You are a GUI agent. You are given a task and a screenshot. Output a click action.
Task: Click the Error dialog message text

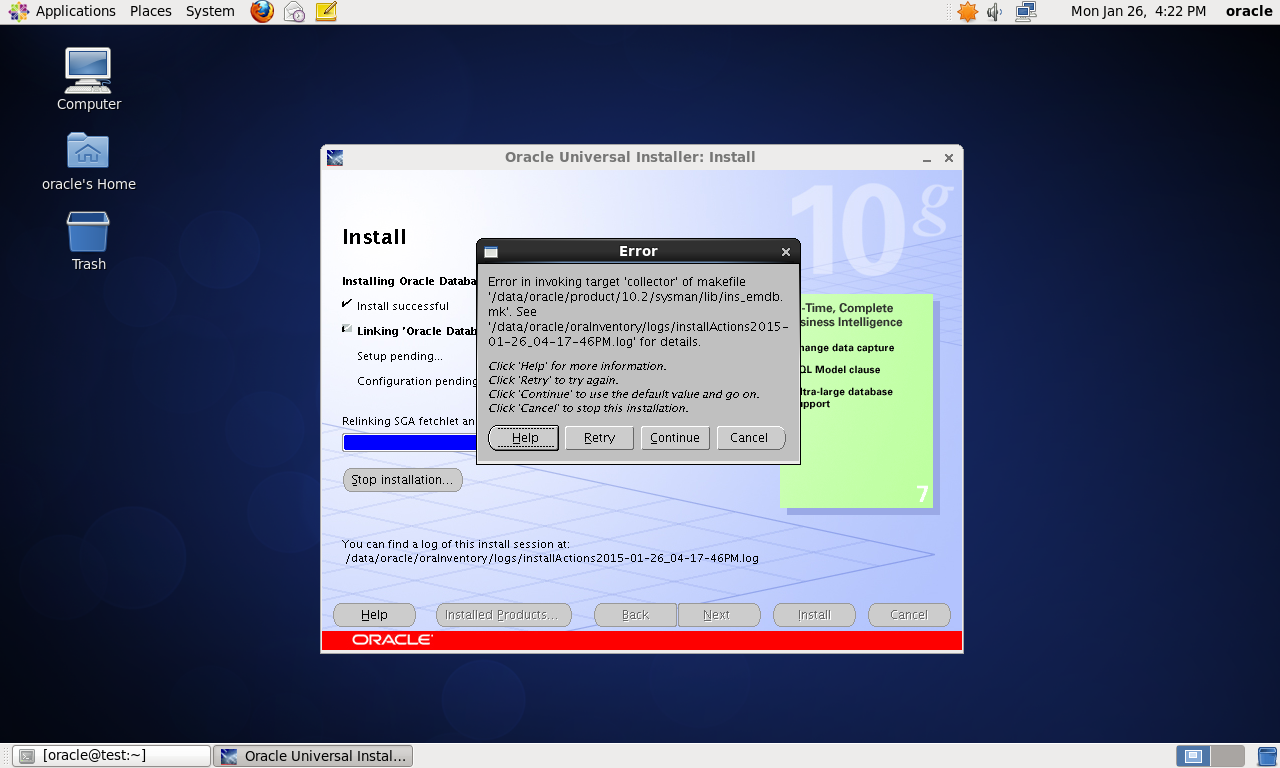(x=638, y=312)
